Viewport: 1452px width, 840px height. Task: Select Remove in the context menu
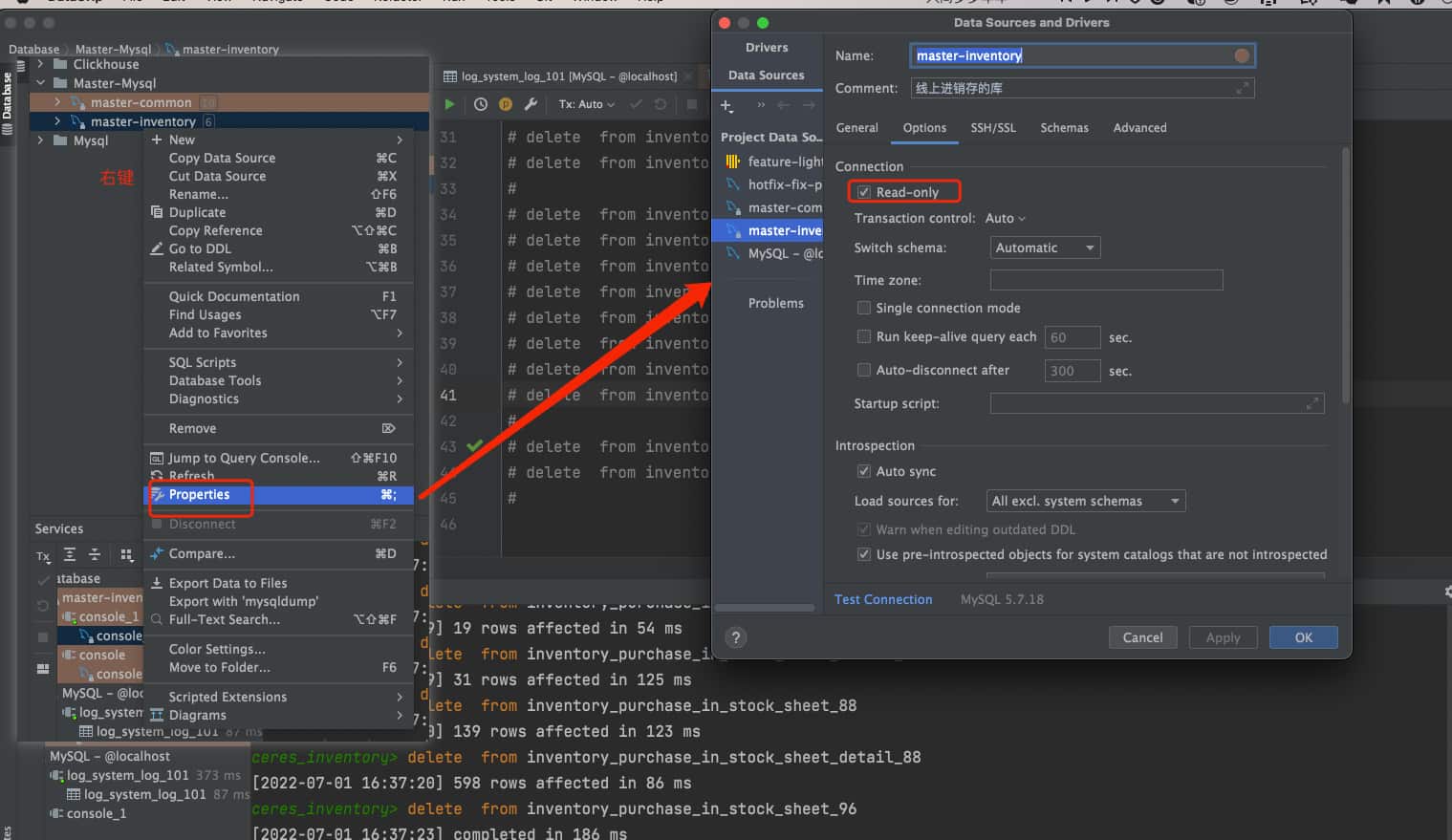pos(278,428)
